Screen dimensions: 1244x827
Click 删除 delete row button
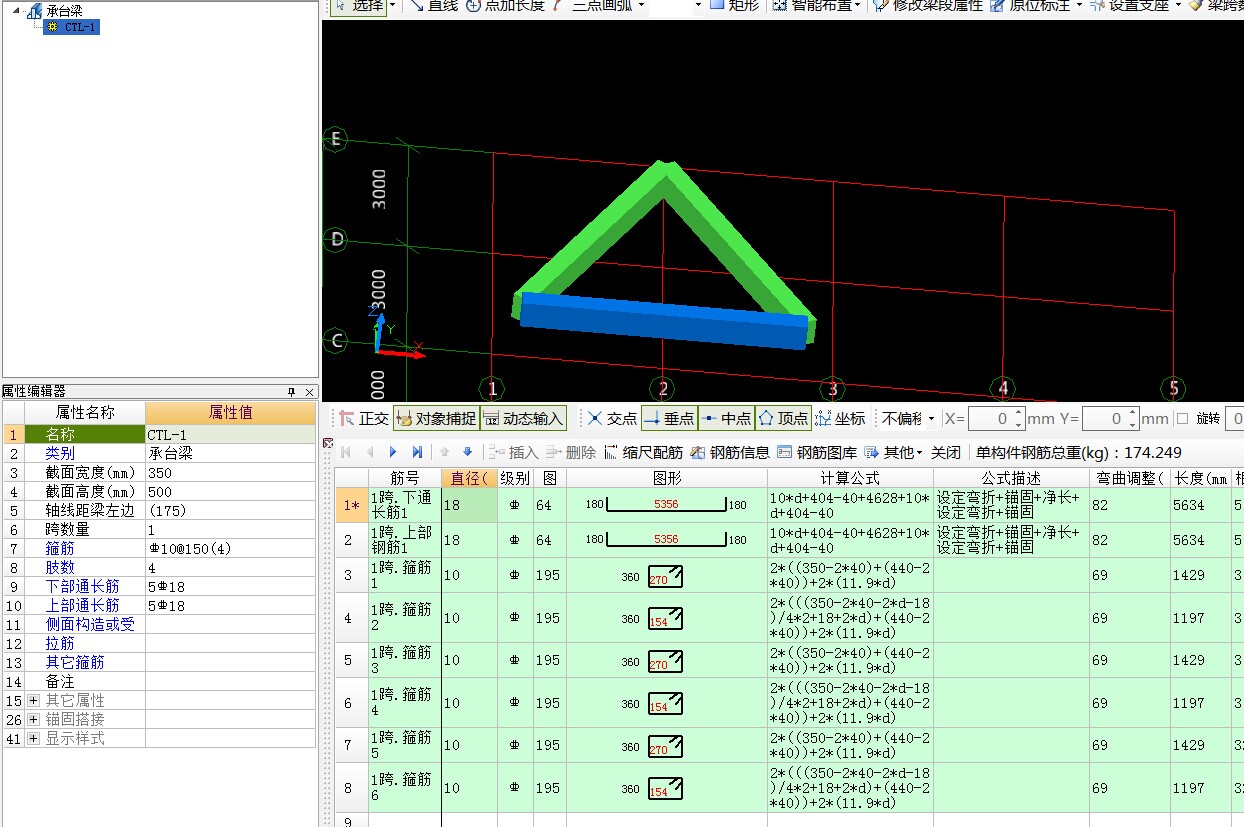571,453
